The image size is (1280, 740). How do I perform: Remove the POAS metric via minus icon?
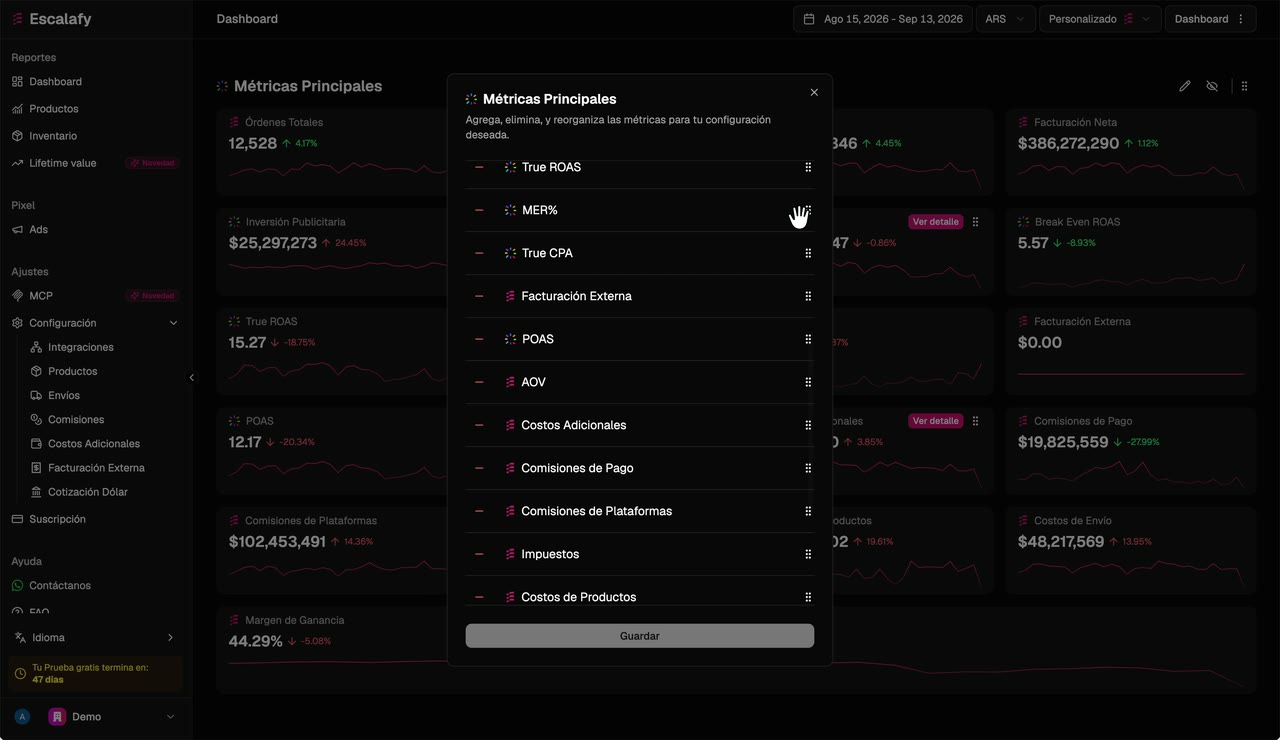coord(479,339)
